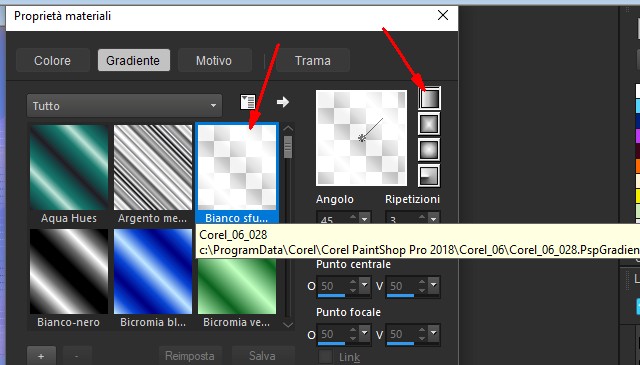
Task: Click Punto centrale V value field
Action: coord(402,286)
